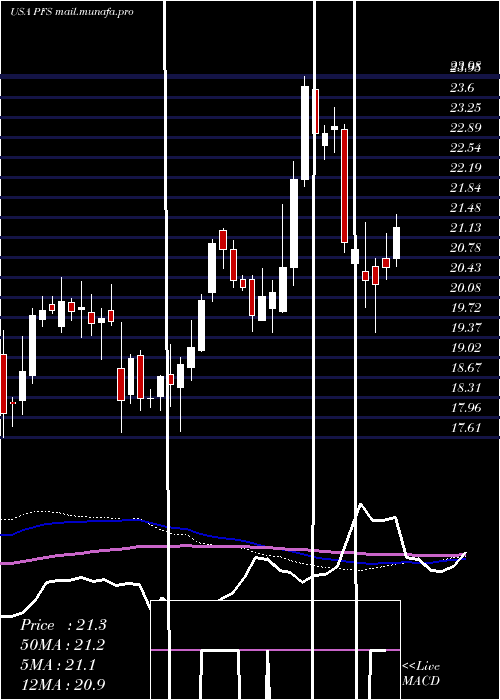
Task: Click the '12MA : 20.9' readout
Action: [63, 685]
